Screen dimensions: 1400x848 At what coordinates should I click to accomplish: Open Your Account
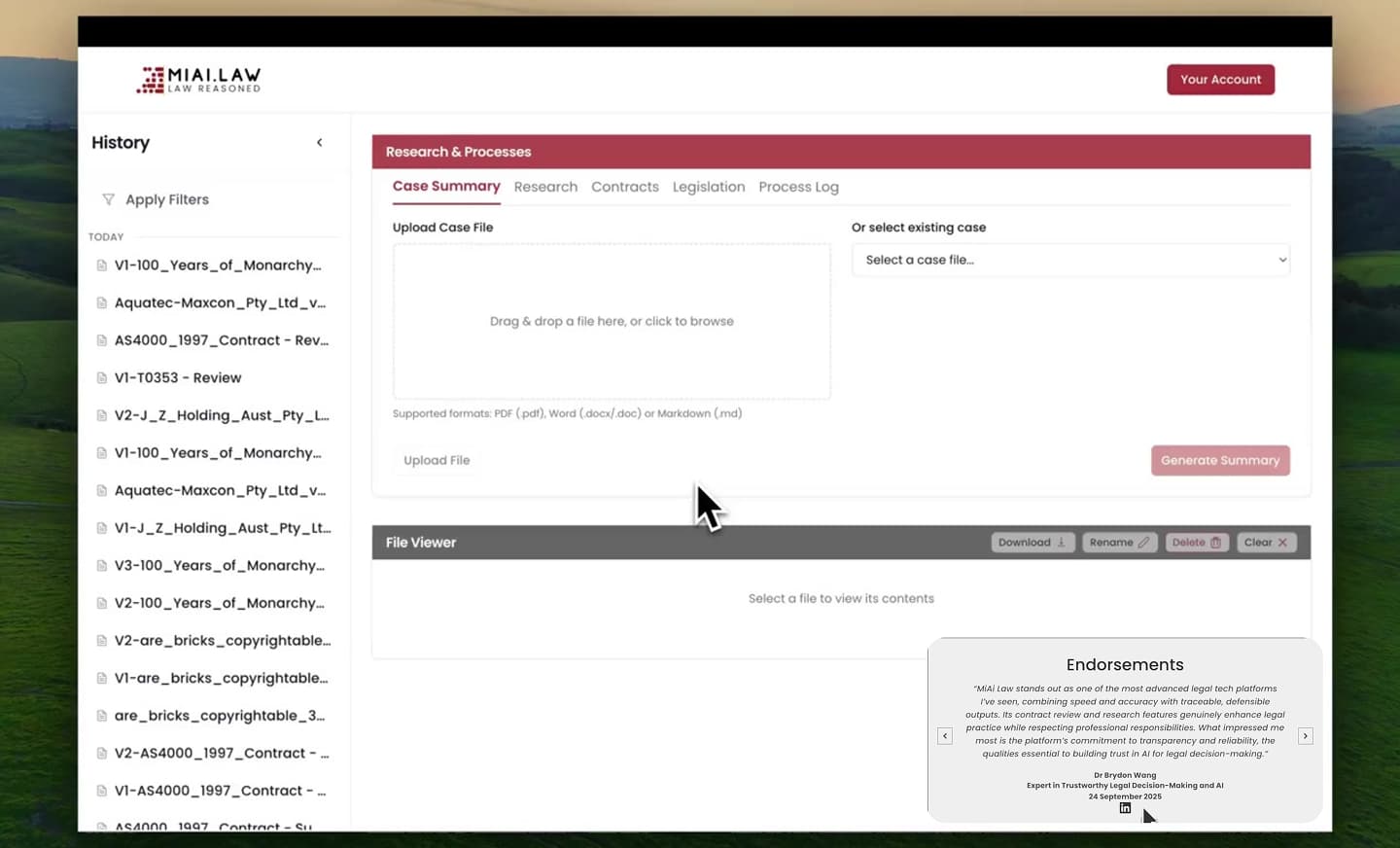tap(1220, 79)
